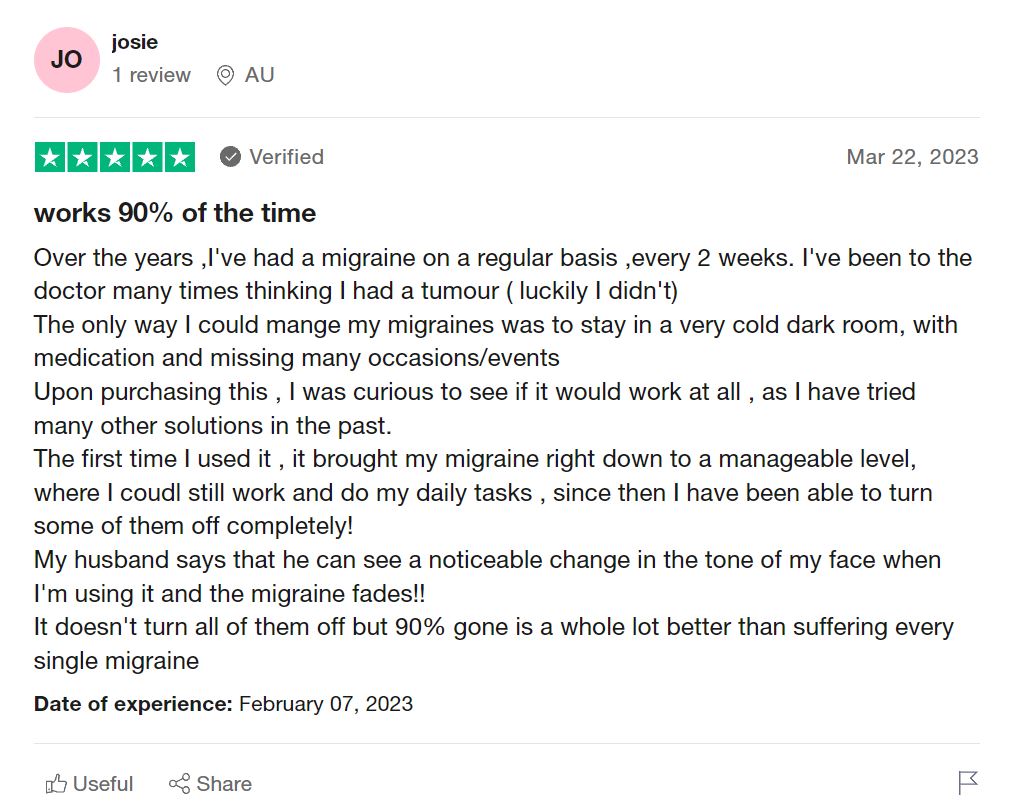Click the AU country label
The width and height of the screenshot is (1012, 809).
[259, 75]
